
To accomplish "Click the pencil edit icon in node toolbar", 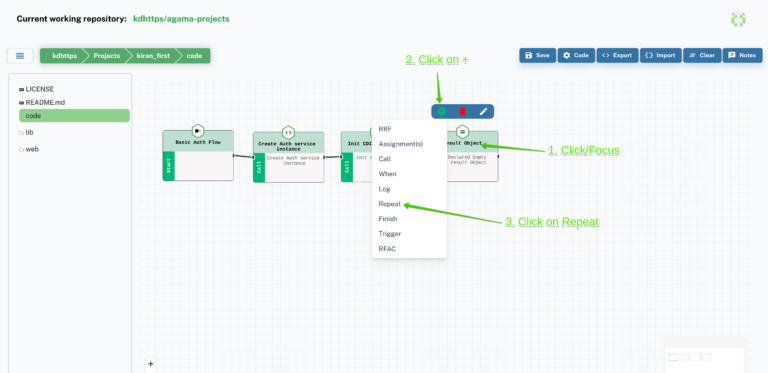I will (x=483, y=112).
